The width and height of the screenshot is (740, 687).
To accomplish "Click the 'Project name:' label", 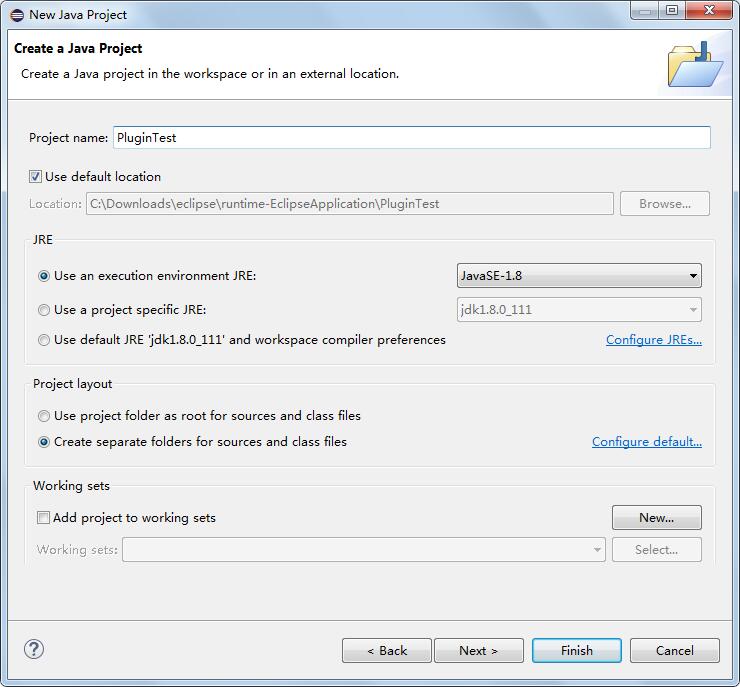I will pyautogui.click(x=68, y=138).
